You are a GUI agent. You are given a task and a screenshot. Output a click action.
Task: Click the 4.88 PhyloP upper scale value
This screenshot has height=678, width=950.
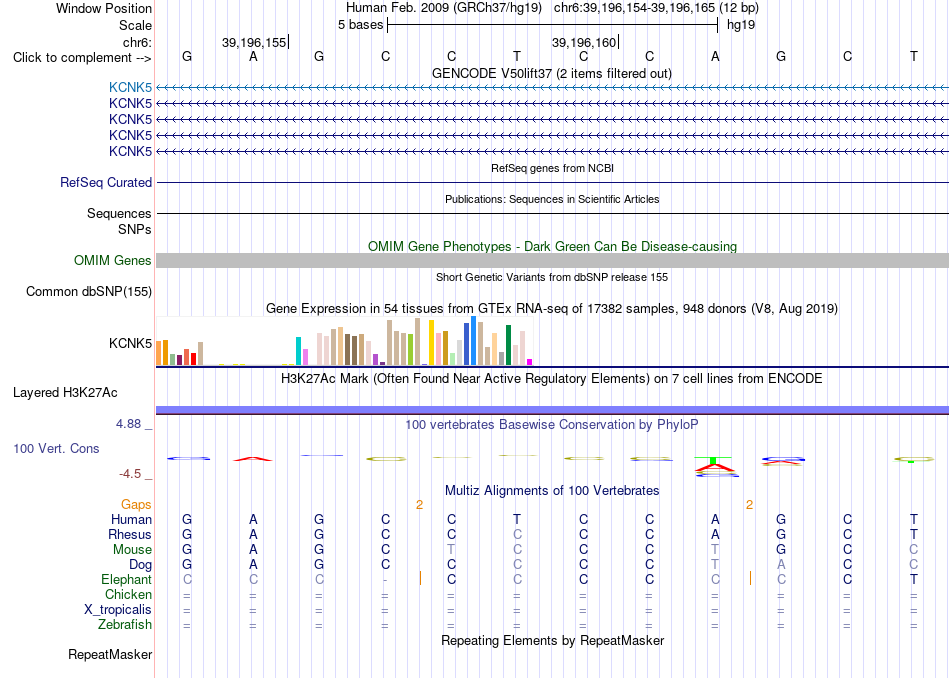tap(129, 424)
